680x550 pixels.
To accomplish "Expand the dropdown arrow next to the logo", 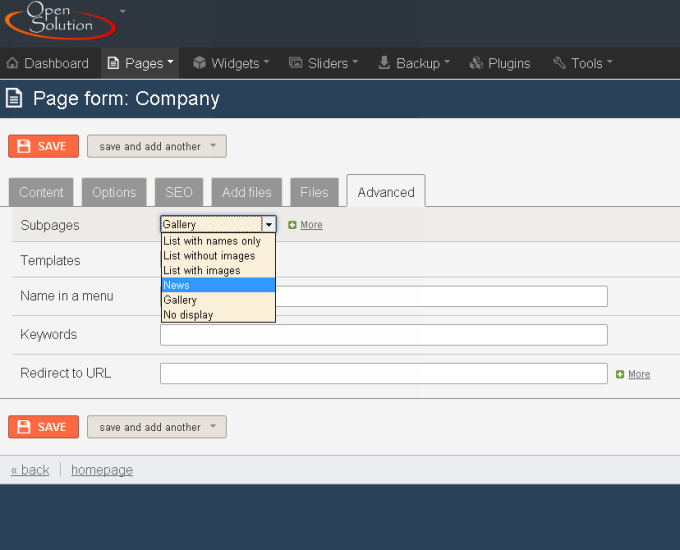I will click(x=123, y=11).
